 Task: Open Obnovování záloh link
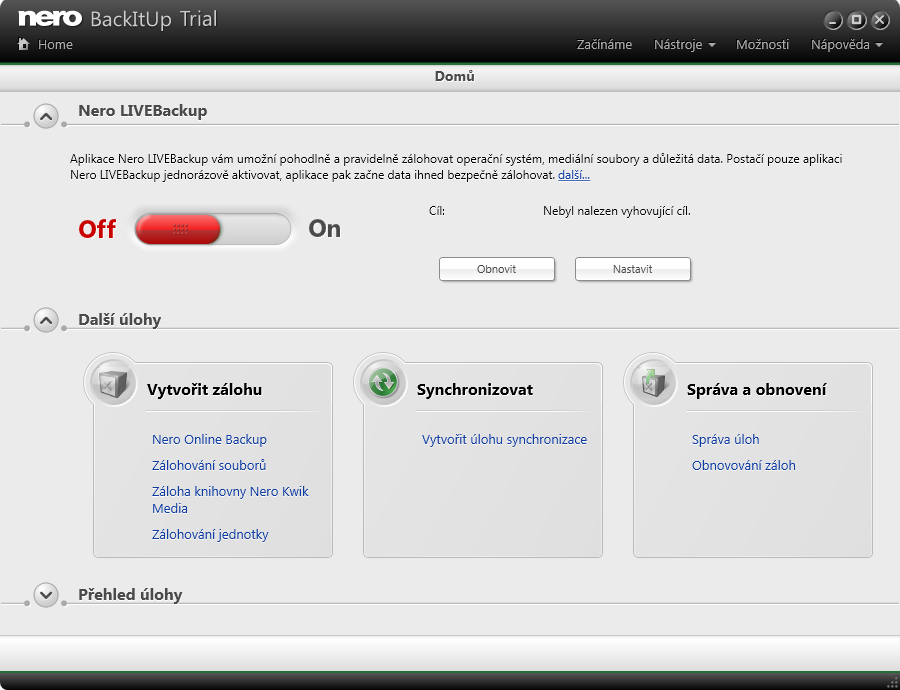pos(743,465)
